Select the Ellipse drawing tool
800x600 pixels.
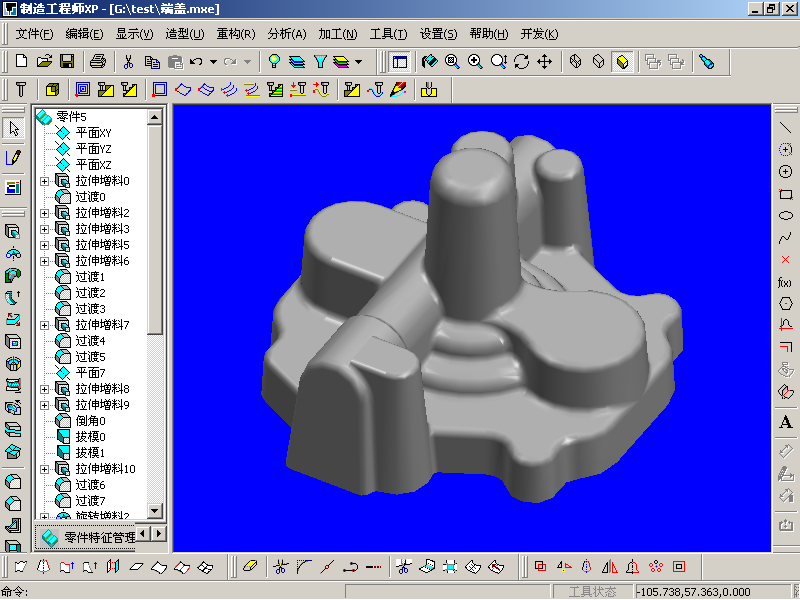click(x=785, y=216)
